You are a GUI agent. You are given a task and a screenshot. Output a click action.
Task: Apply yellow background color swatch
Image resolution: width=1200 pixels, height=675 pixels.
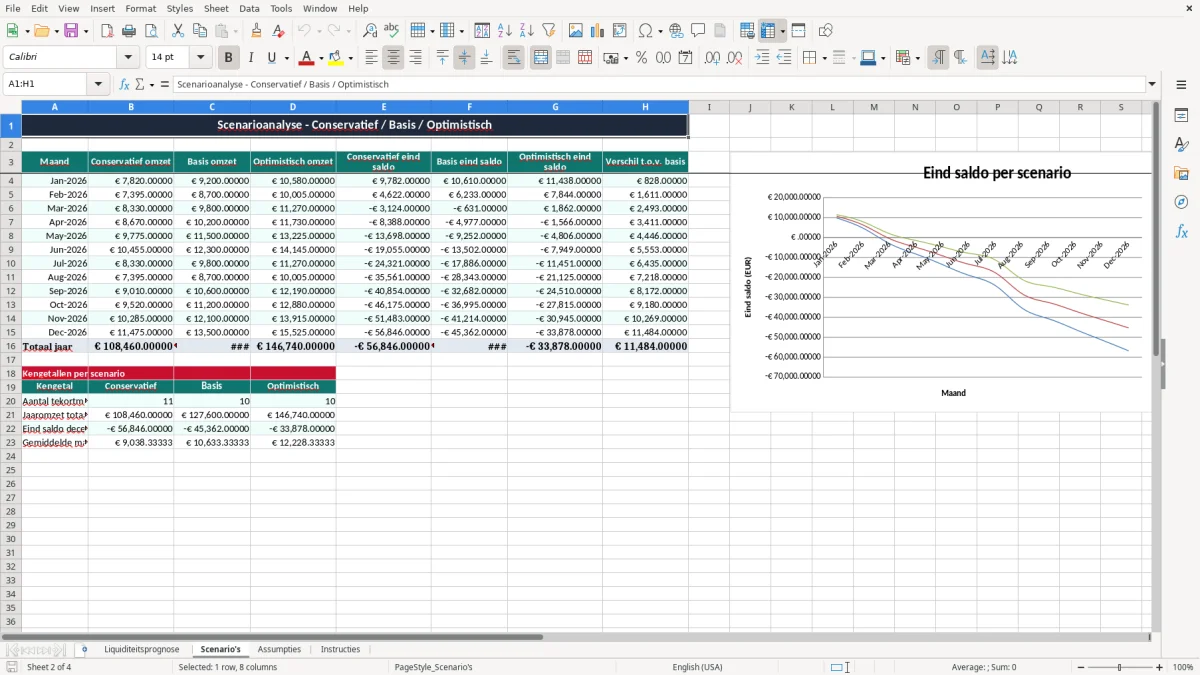[337, 58]
